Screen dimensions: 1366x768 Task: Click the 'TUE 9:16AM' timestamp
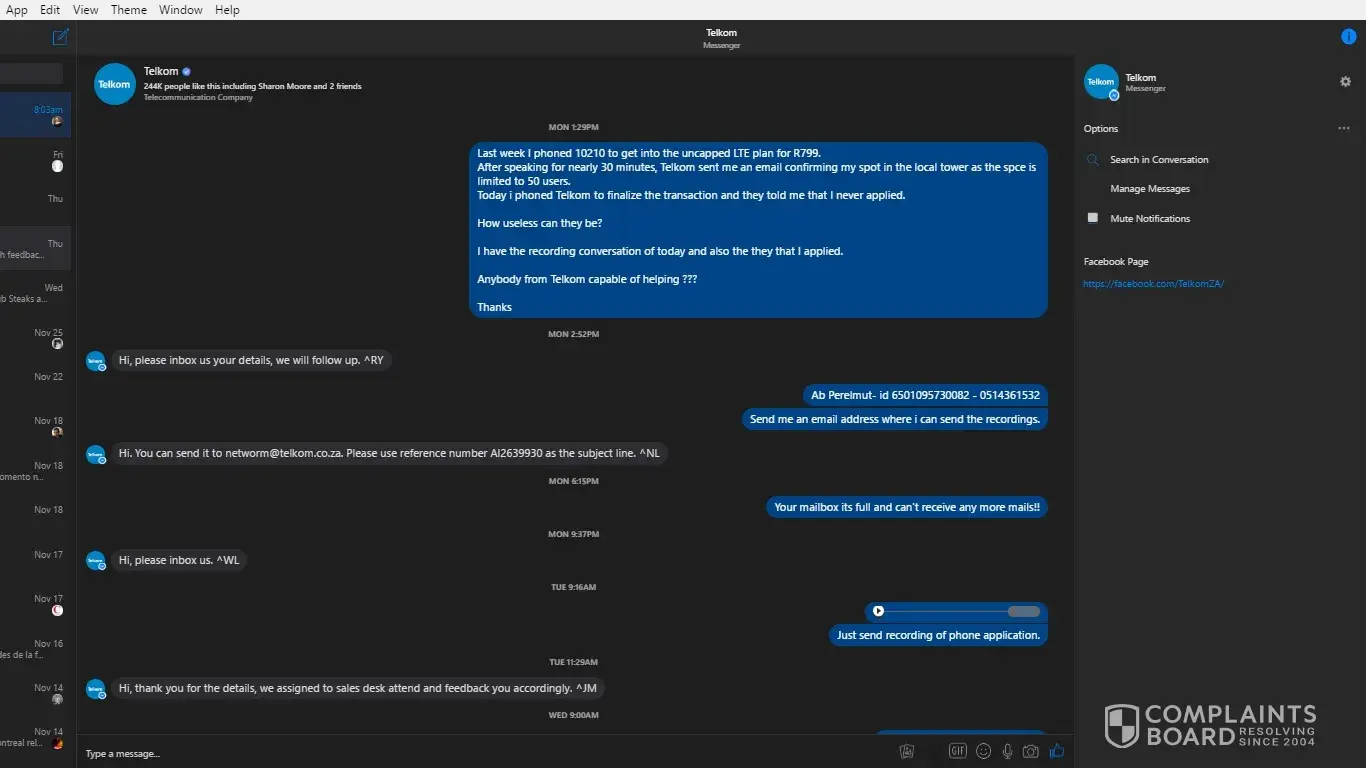574,587
